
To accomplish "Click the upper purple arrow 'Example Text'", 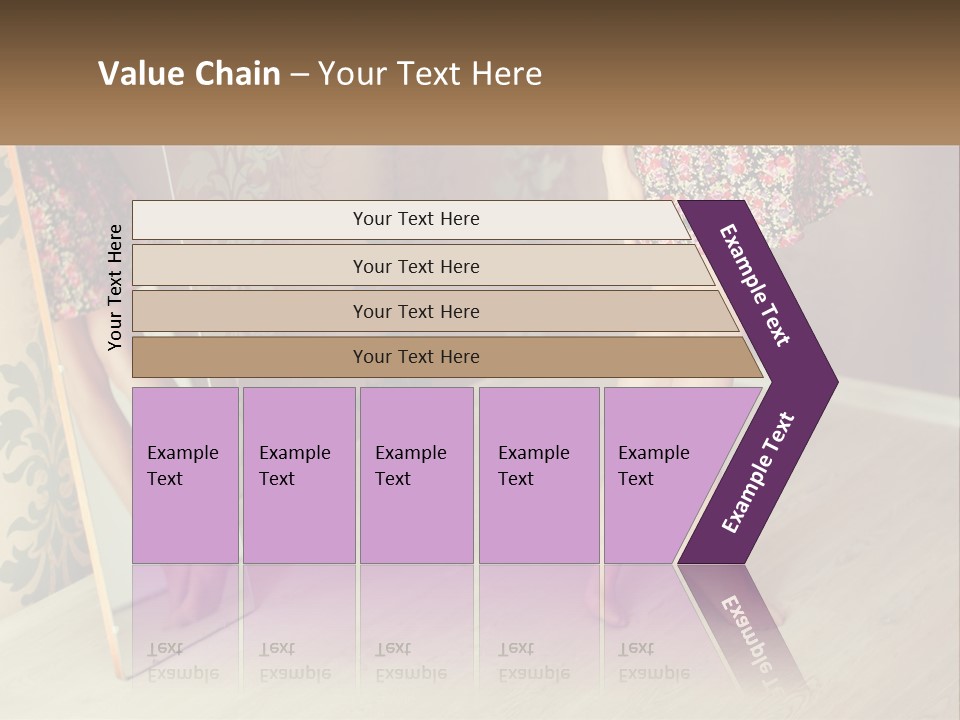I will coord(754,285).
